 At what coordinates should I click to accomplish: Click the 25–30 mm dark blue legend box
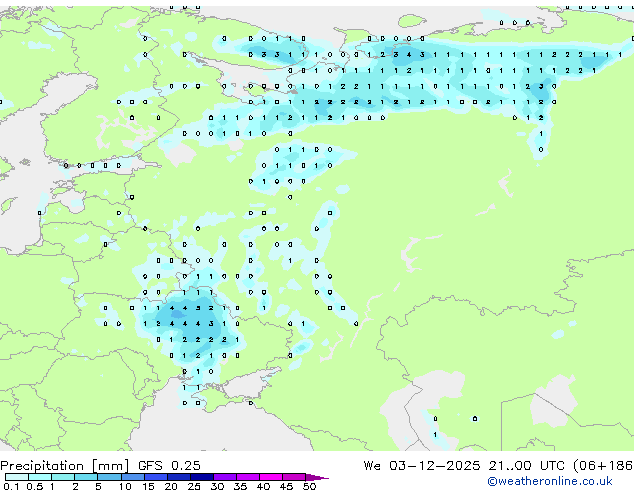click(x=202, y=477)
